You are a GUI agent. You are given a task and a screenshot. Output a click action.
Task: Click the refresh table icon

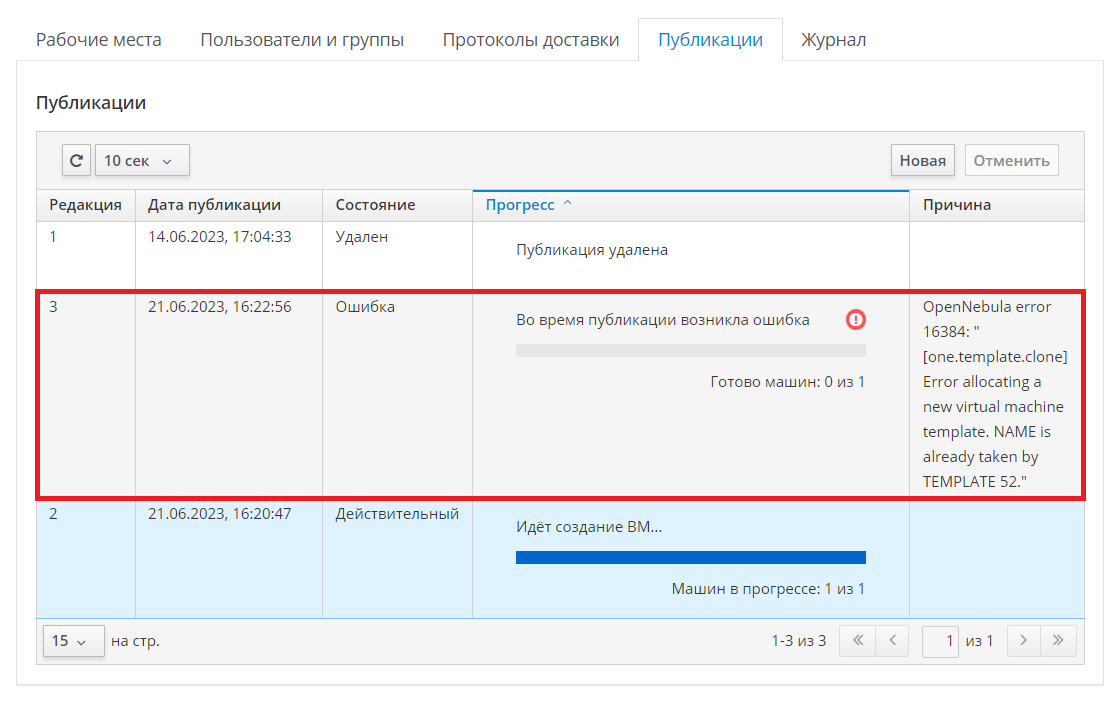[76, 160]
